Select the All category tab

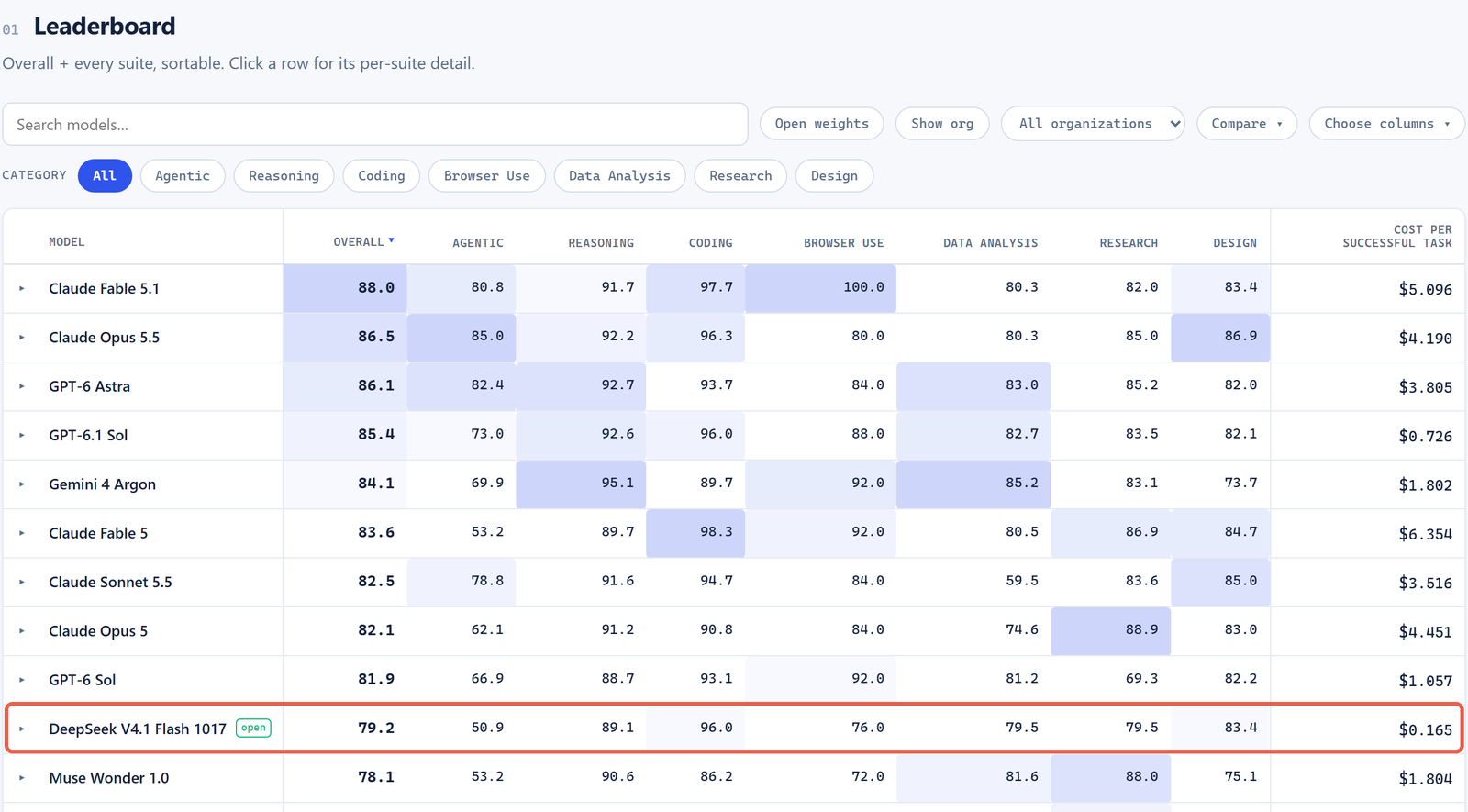coord(105,175)
